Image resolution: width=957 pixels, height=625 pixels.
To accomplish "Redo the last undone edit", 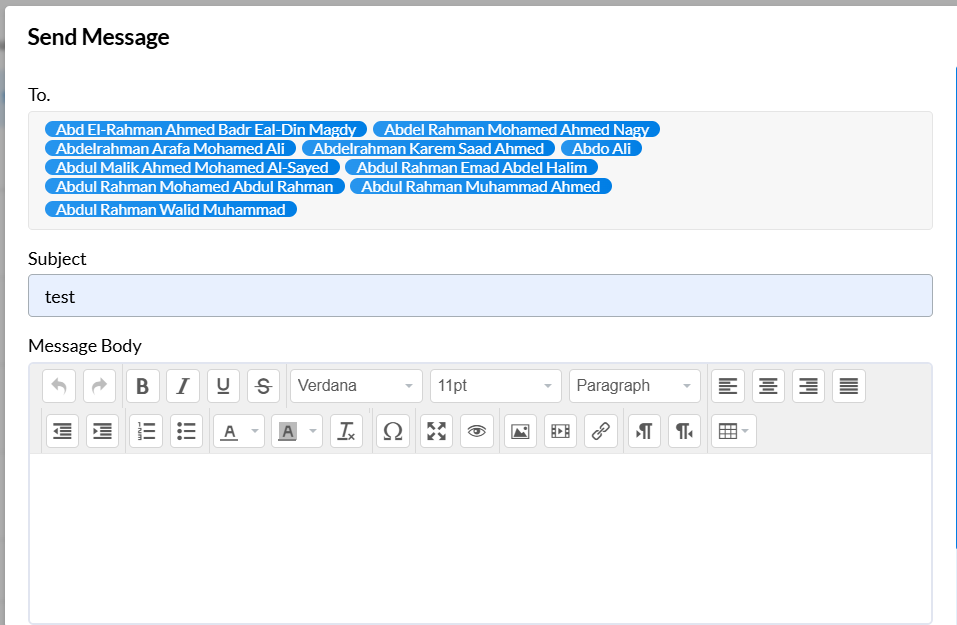I will pos(99,386).
